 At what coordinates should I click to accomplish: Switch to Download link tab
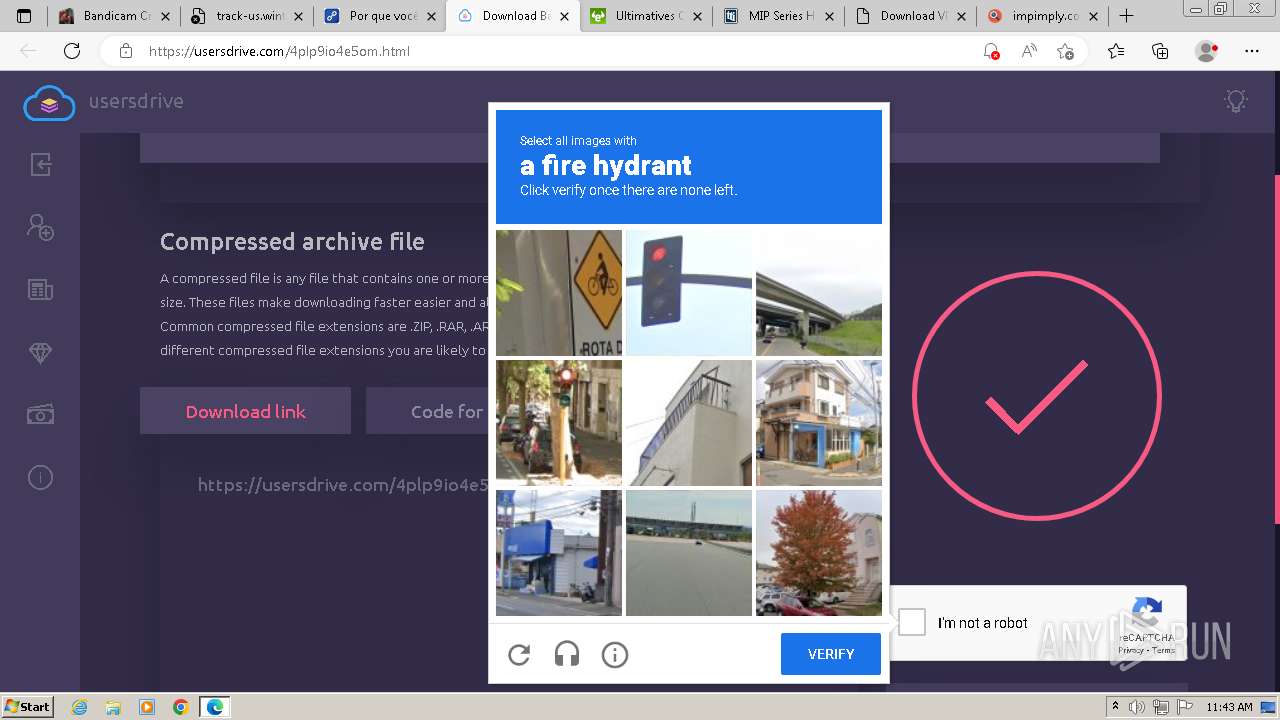[x=245, y=411]
